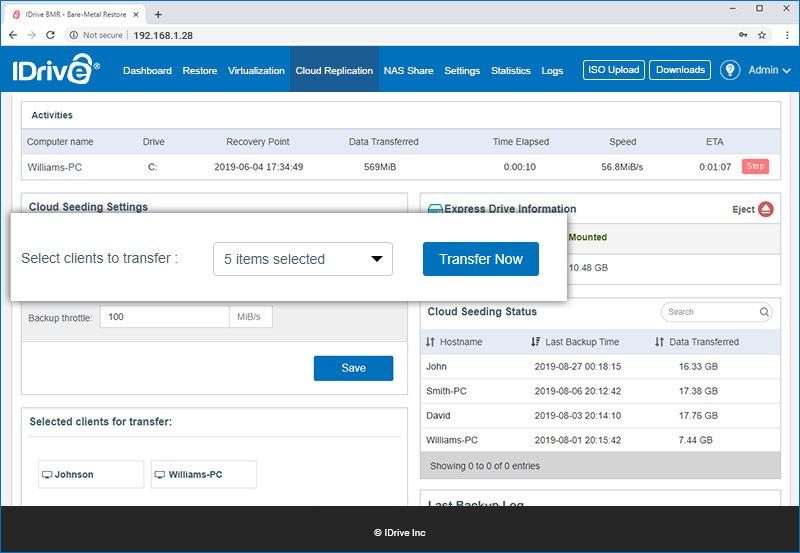Image resolution: width=800 pixels, height=553 pixels.
Task: Select the David hostname row
Action: 600,415
